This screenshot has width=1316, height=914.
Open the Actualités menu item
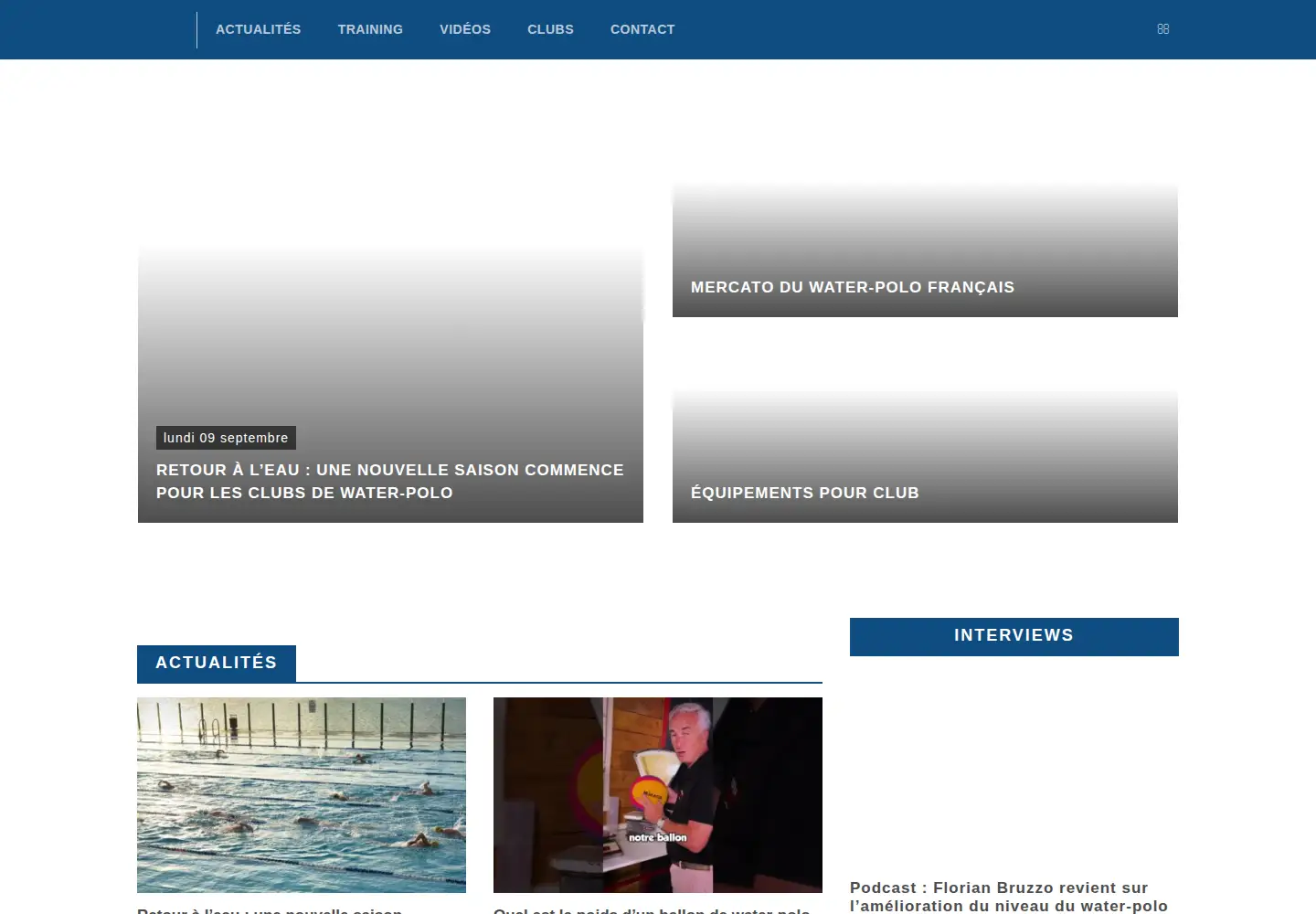tap(258, 29)
